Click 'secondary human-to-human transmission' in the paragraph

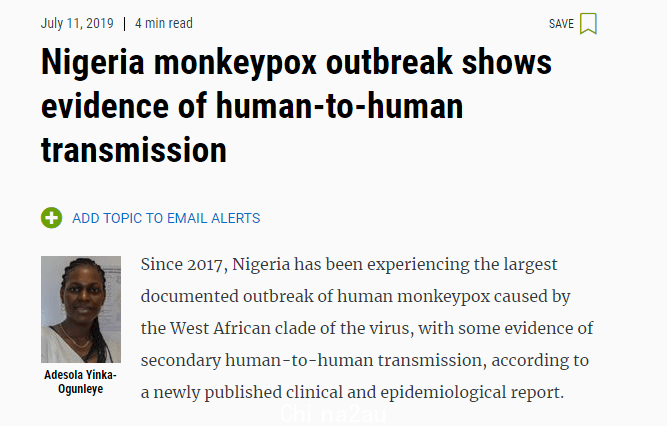point(311,360)
